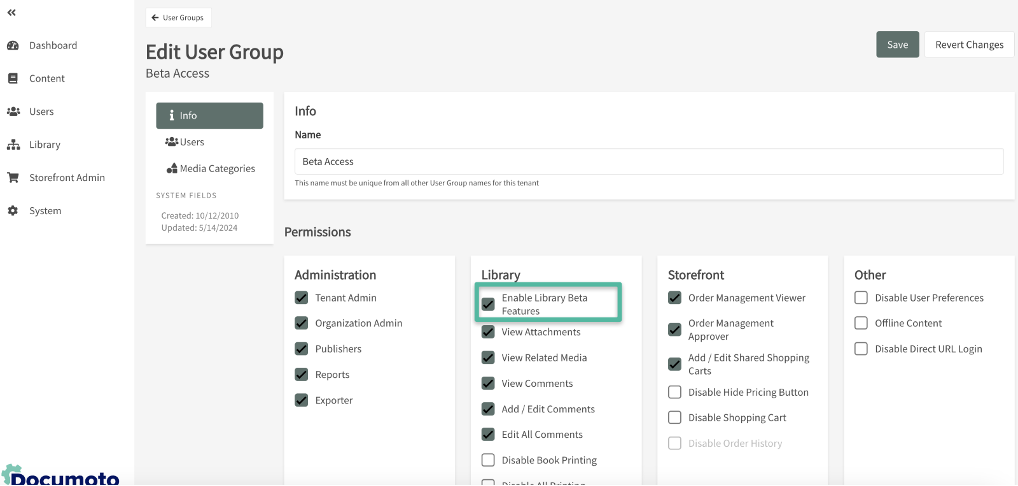Click the Media Categories shapes icon
Image resolution: width=1018 pixels, height=486 pixels.
pos(172,169)
